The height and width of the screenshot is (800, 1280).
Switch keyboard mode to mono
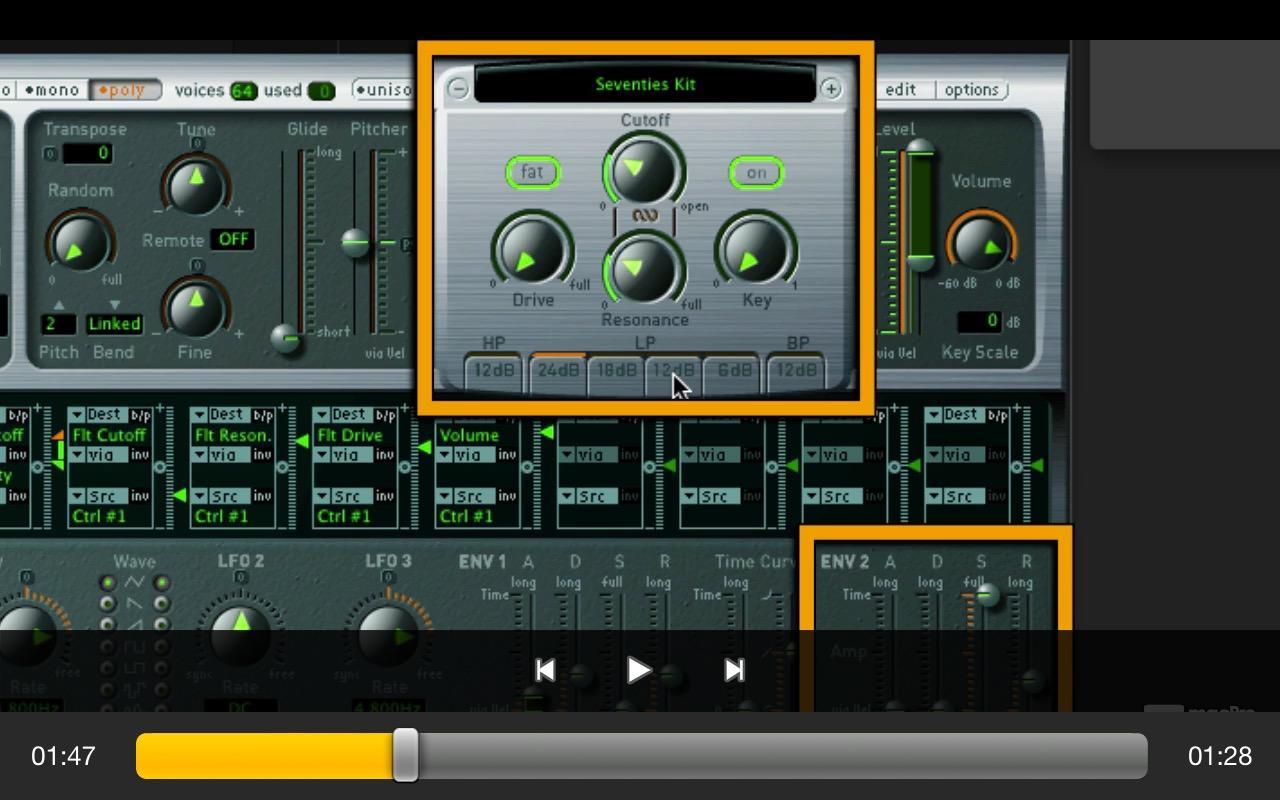point(51,90)
